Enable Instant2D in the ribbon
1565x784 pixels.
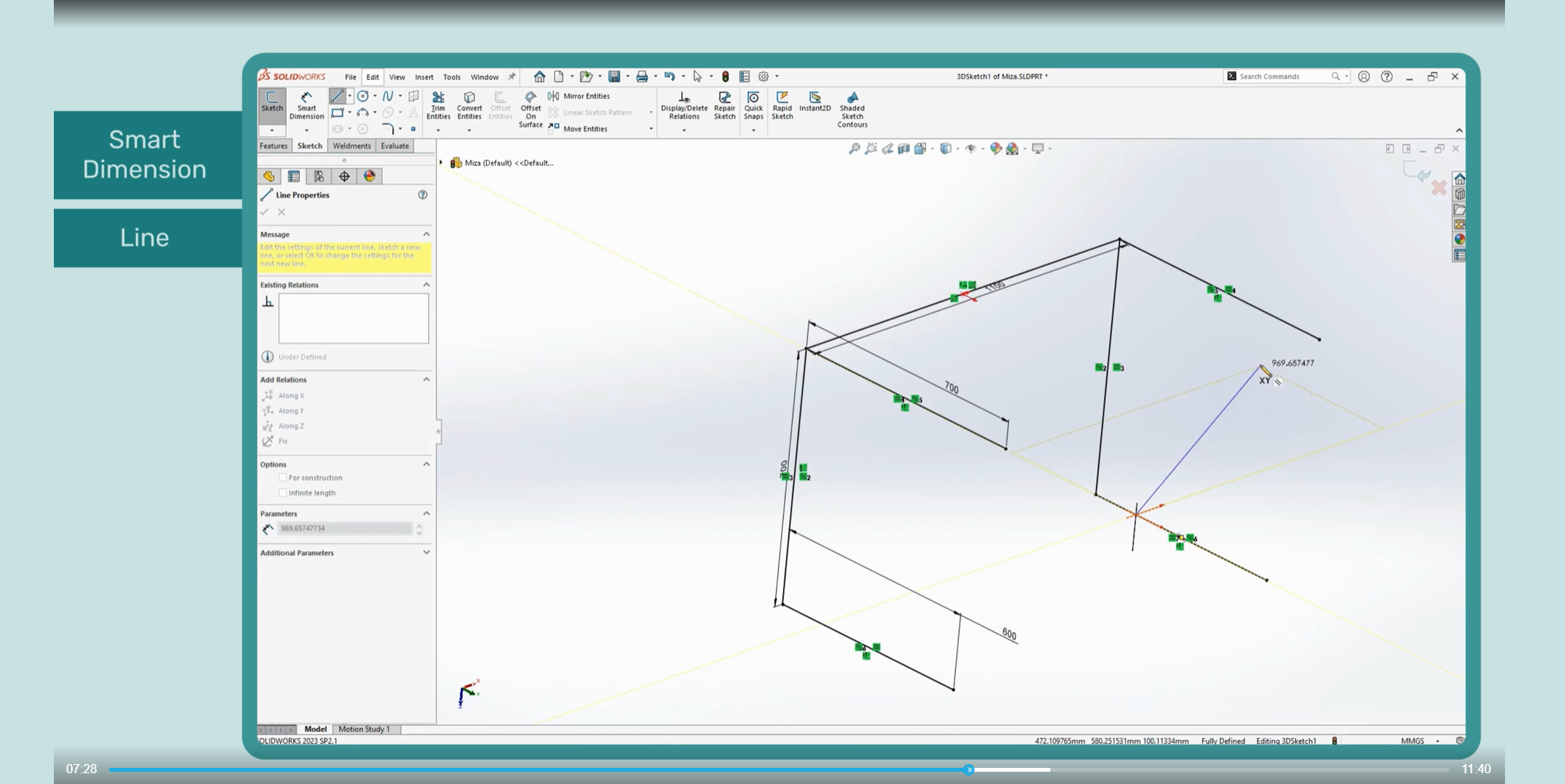[x=814, y=101]
